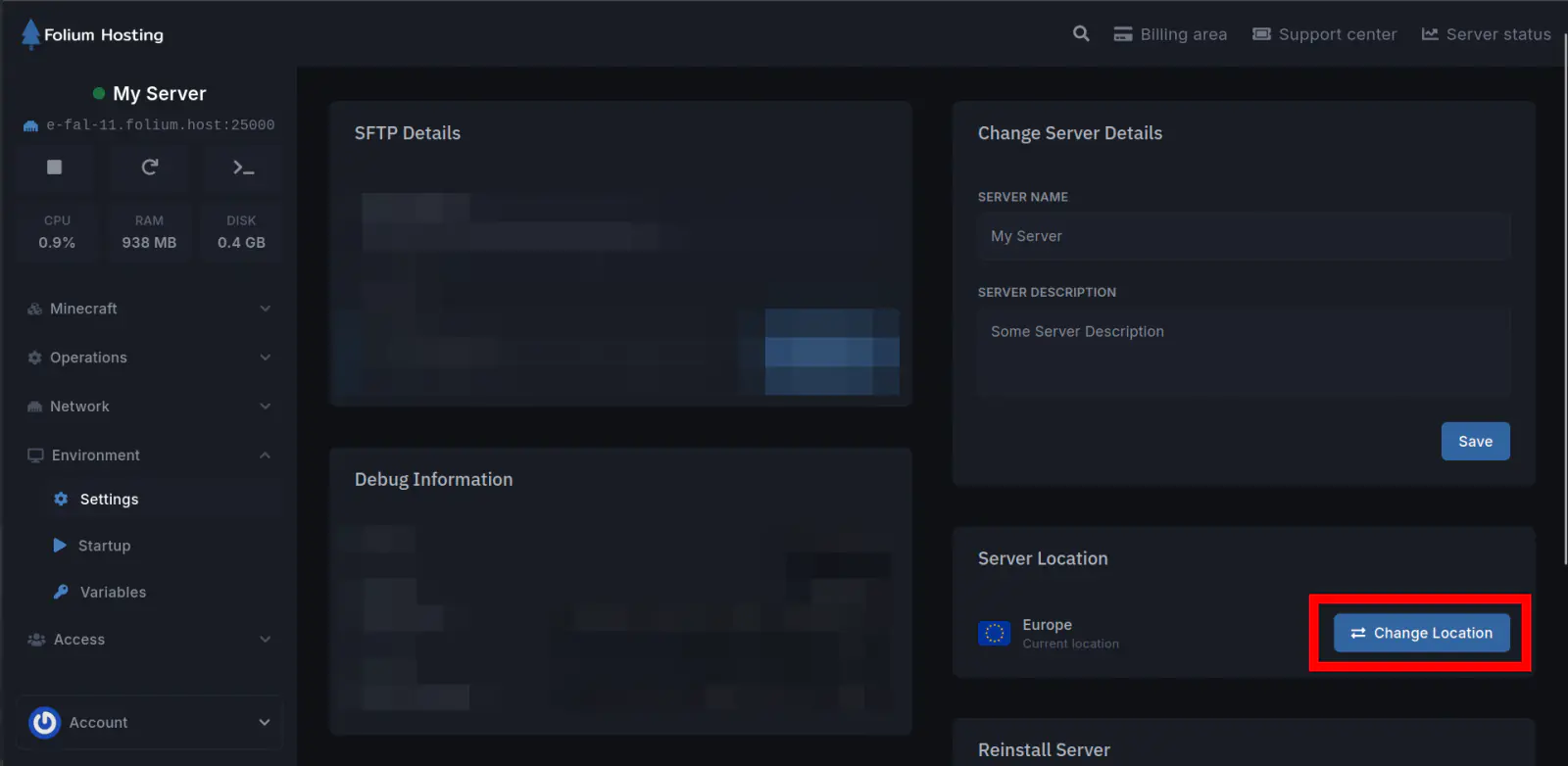Click the Folium Hosting brand name
1568x766 pixels.
tap(104, 35)
